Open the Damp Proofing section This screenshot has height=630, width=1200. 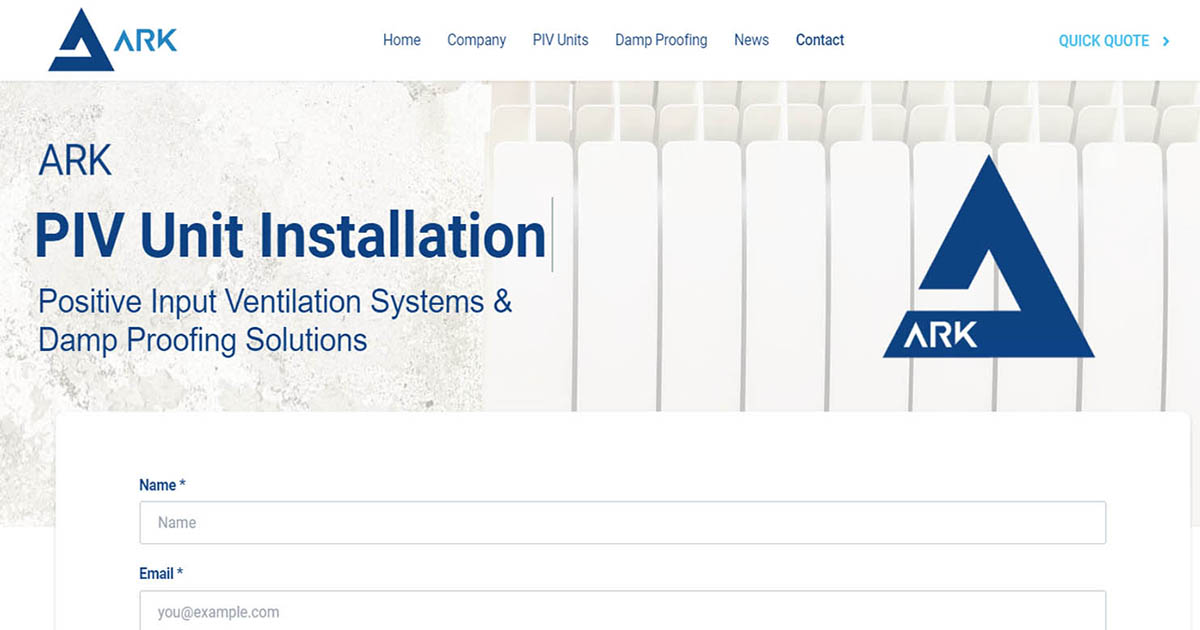tap(661, 40)
